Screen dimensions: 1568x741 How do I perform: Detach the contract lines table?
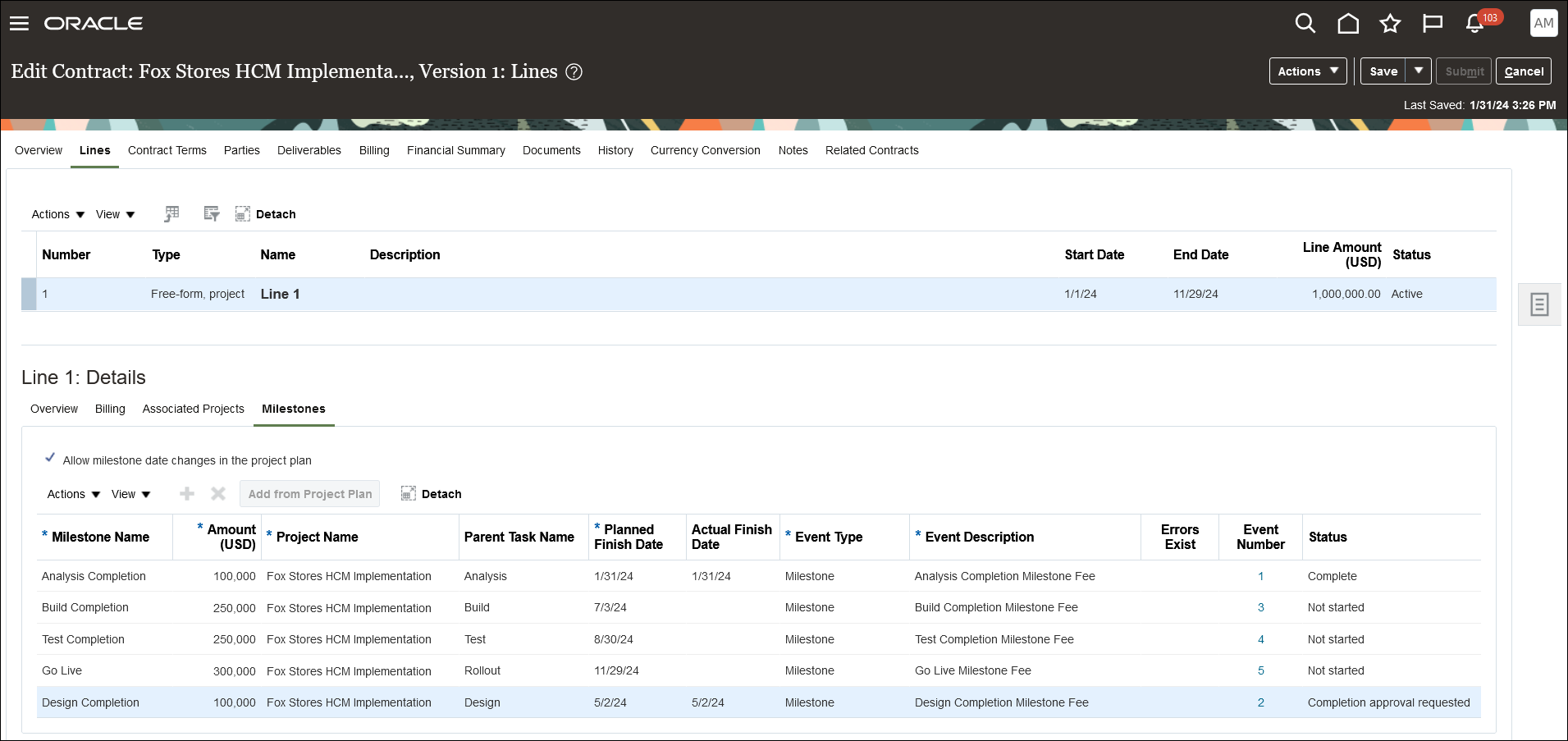(x=265, y=214)
